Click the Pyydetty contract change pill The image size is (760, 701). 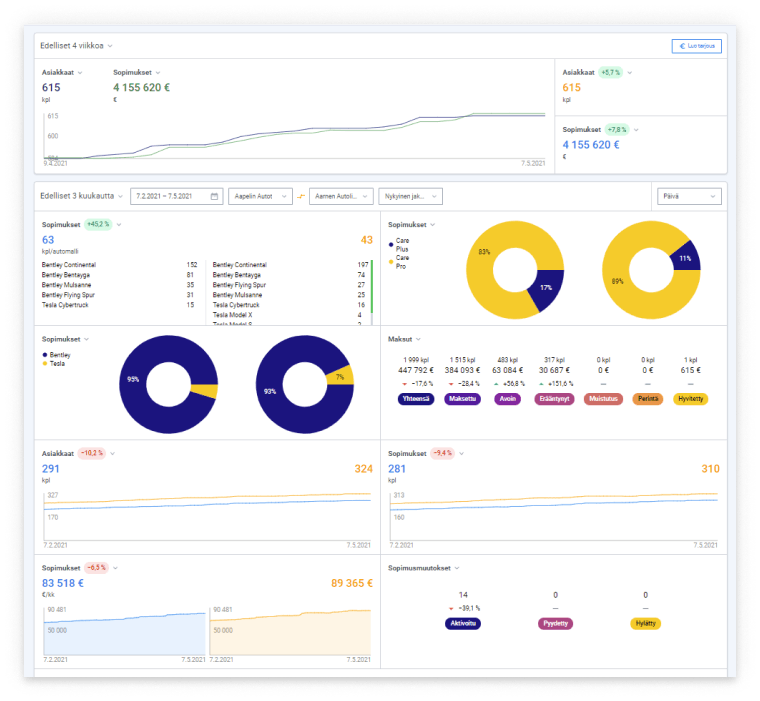click(555, 623)
